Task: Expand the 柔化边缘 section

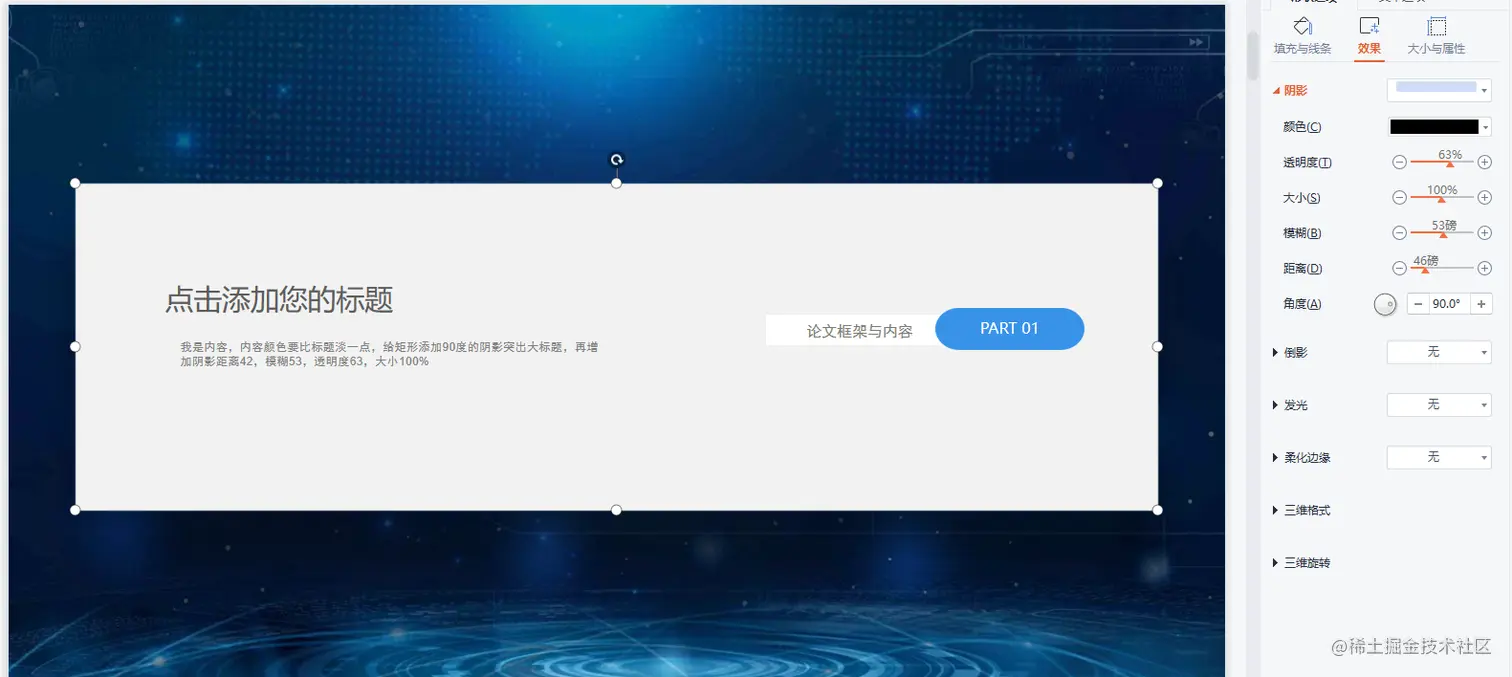Action: [1301, 458]
